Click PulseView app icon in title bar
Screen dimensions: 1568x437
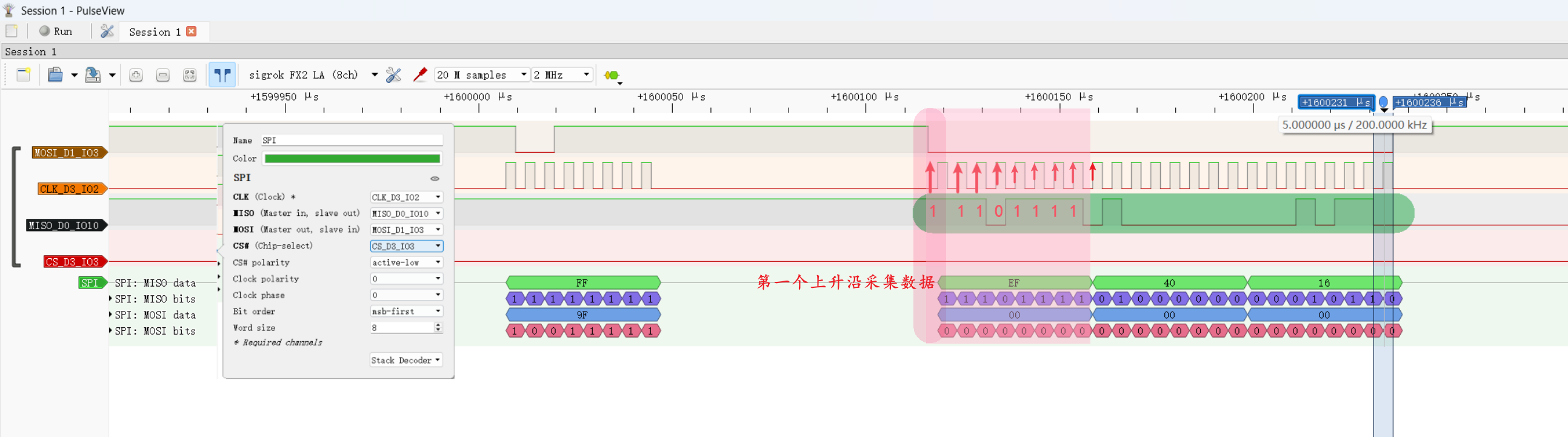click(x=8, y=10)
